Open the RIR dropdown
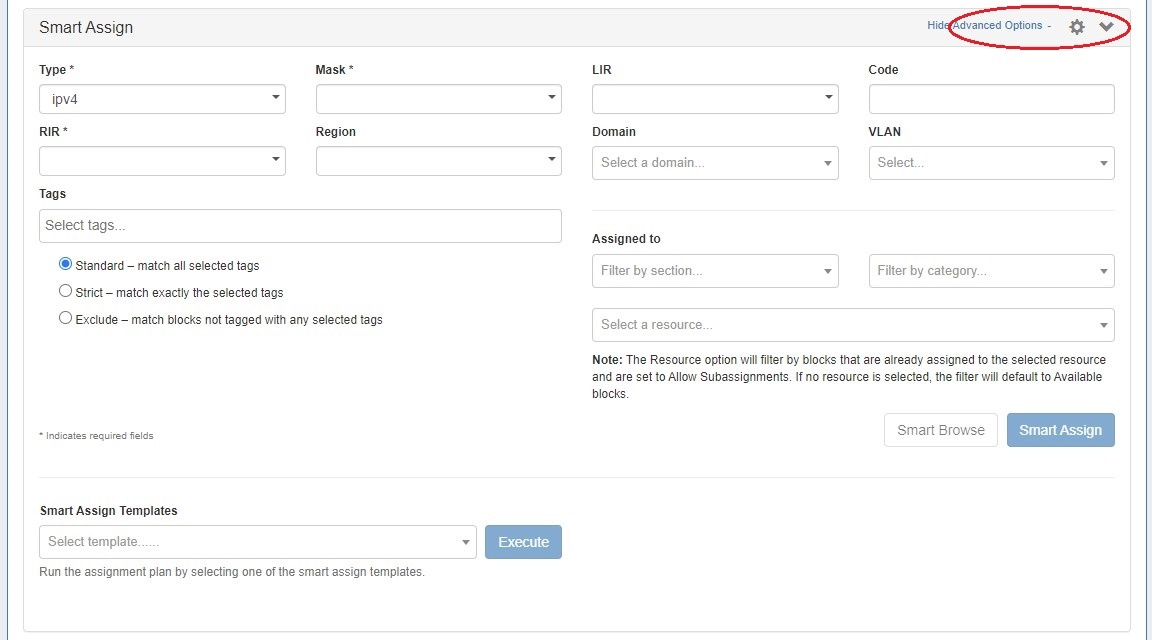1152x640 pixels. tap(162, 161)
